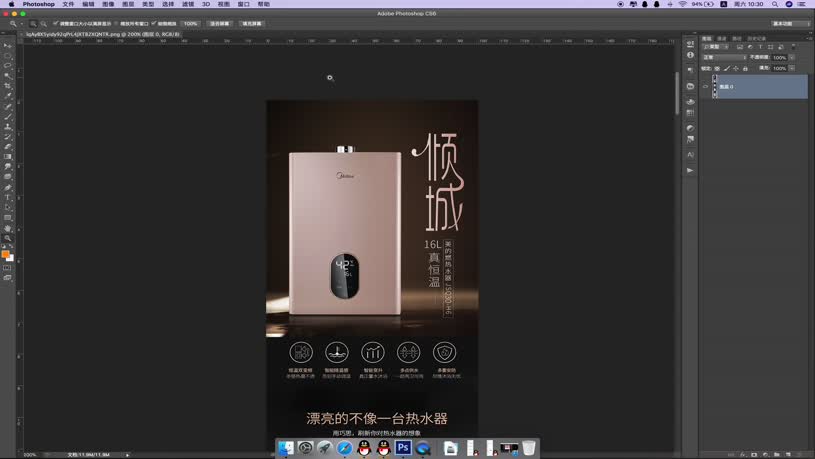Screen dimensions: 815x459
Task: Click layer 0 thumbnail
Action: pyautogui.click(x=715, y=87)
